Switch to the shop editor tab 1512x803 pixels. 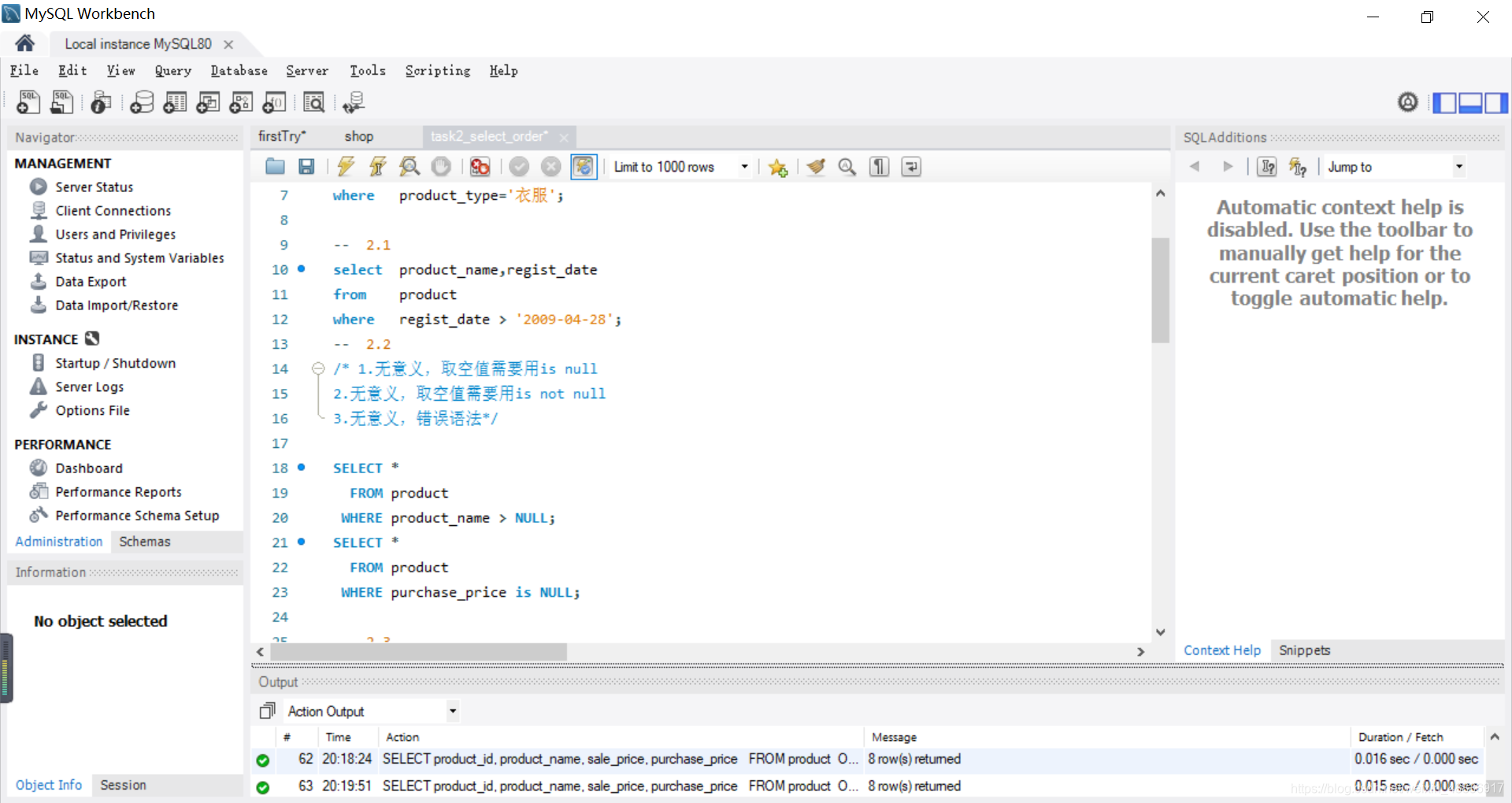(358, 135)
